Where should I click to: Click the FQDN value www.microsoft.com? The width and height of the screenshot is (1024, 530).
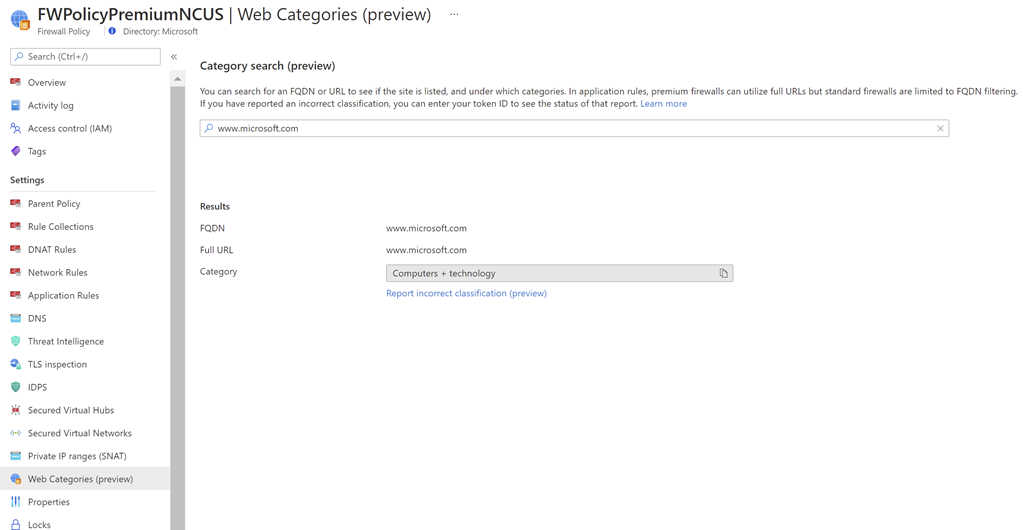click(426, 228)
